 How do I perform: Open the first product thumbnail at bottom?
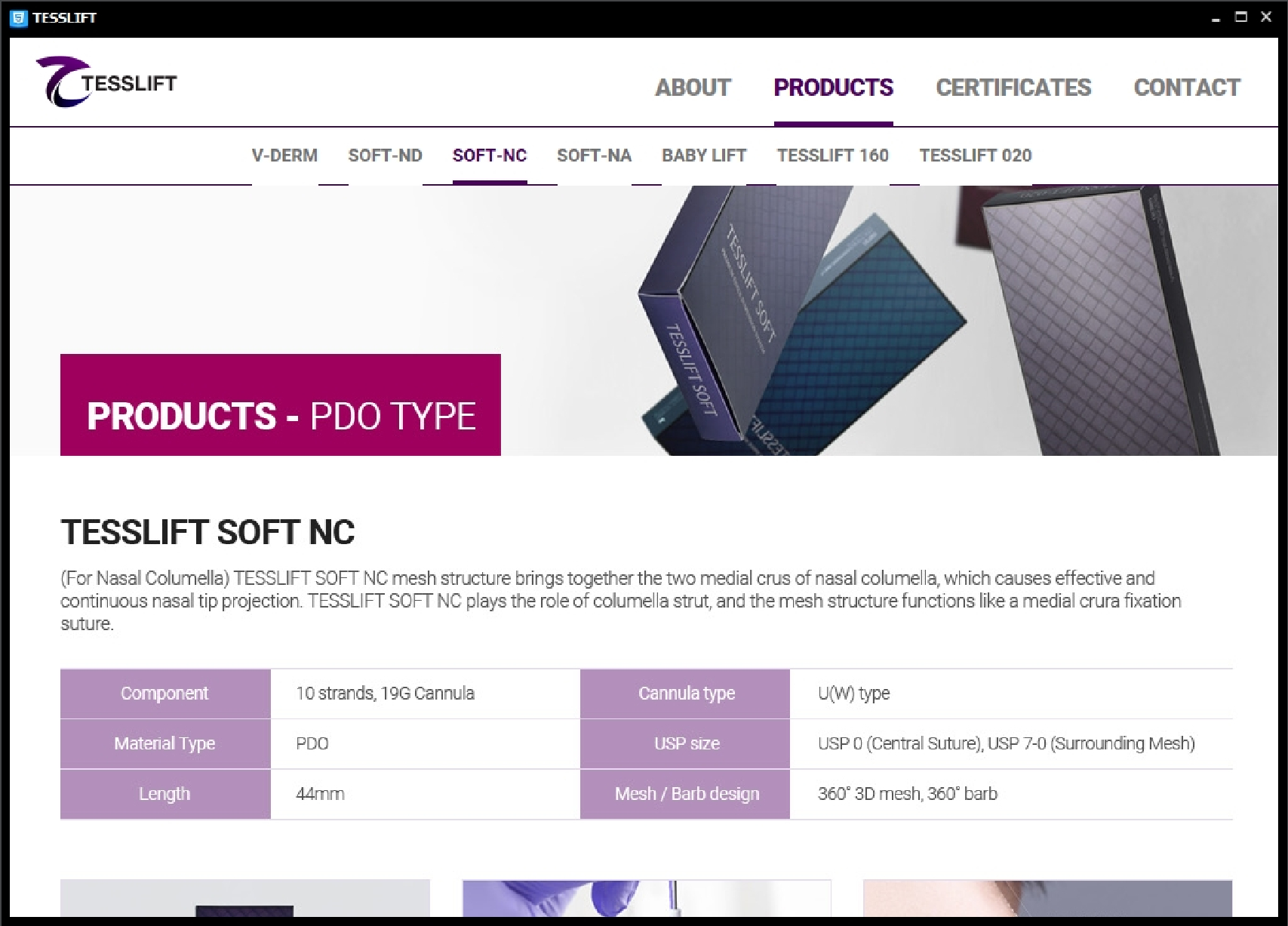245,899
